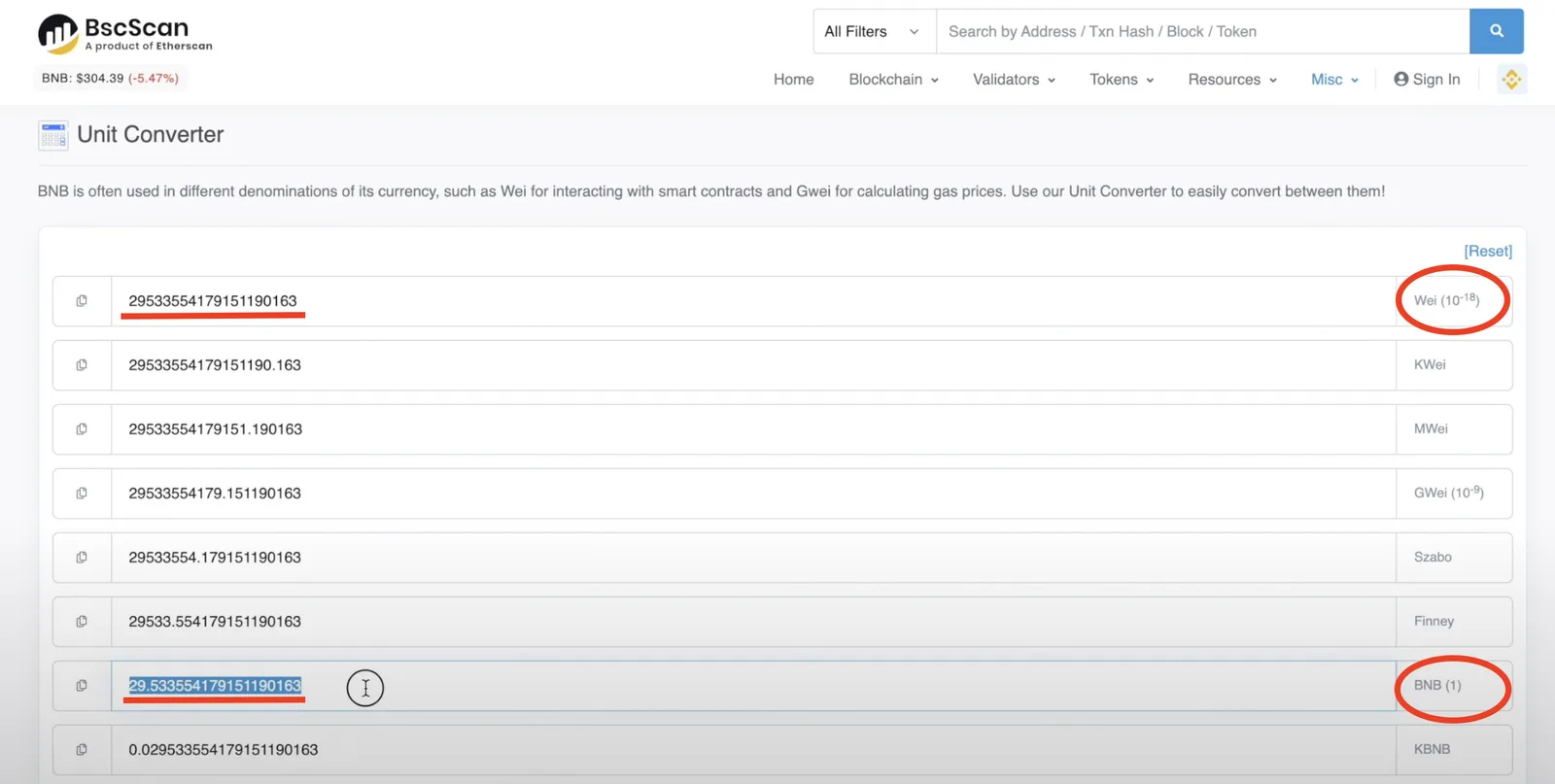Expand the Misc menu
The width and height of the screenshot is (1555, 784).
pos(1334,80)
